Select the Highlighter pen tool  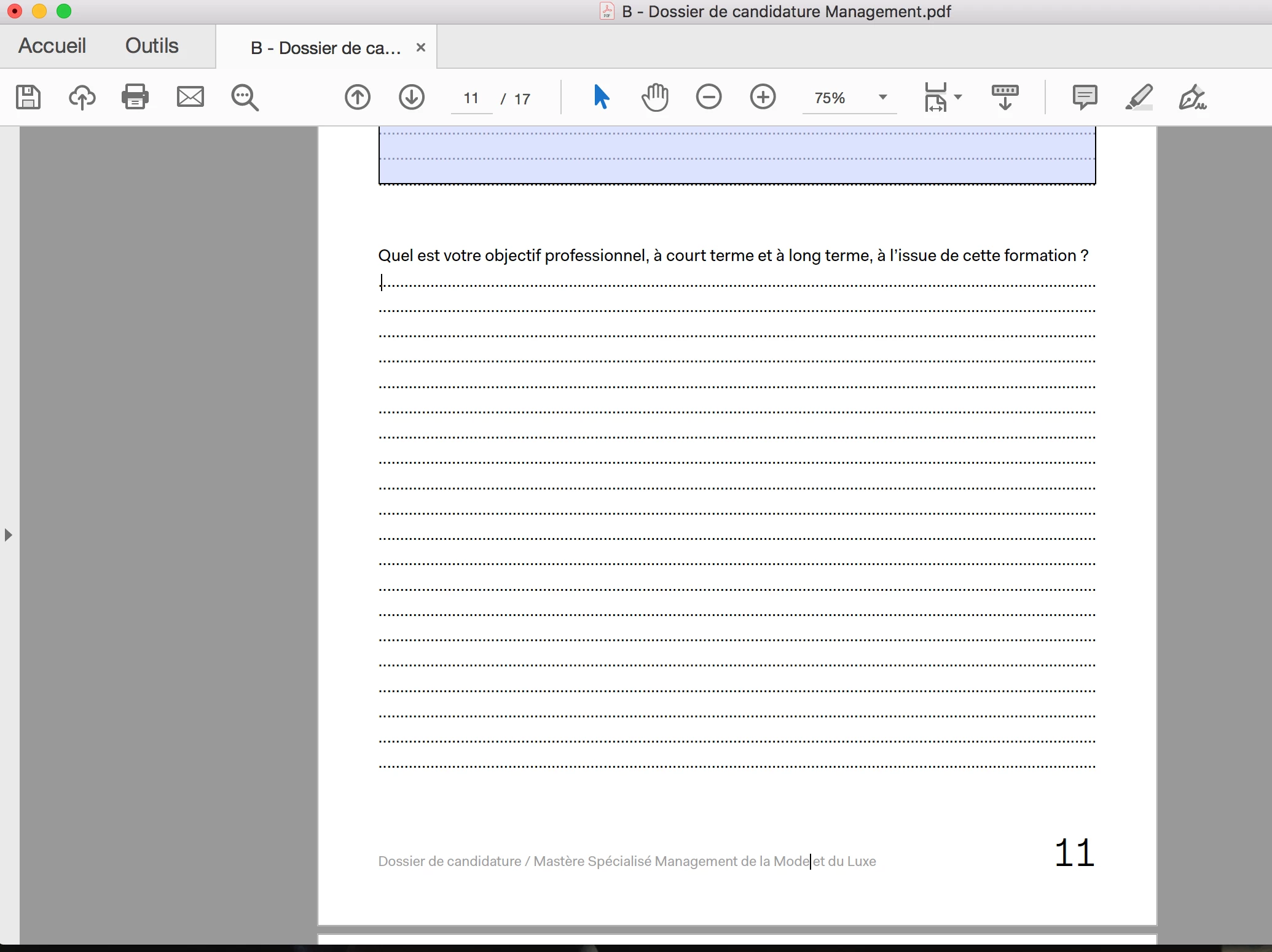point(1139,97)
